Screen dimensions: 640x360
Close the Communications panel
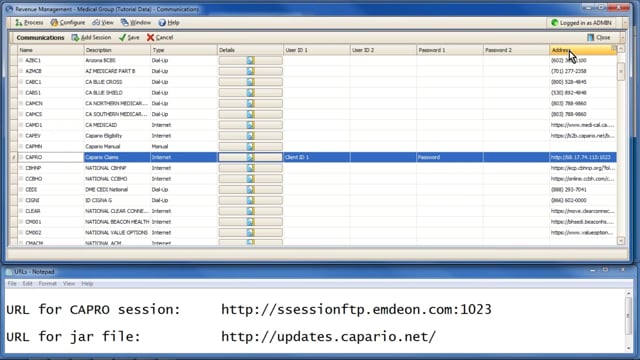pyautogui.click(x=599, y=38)
